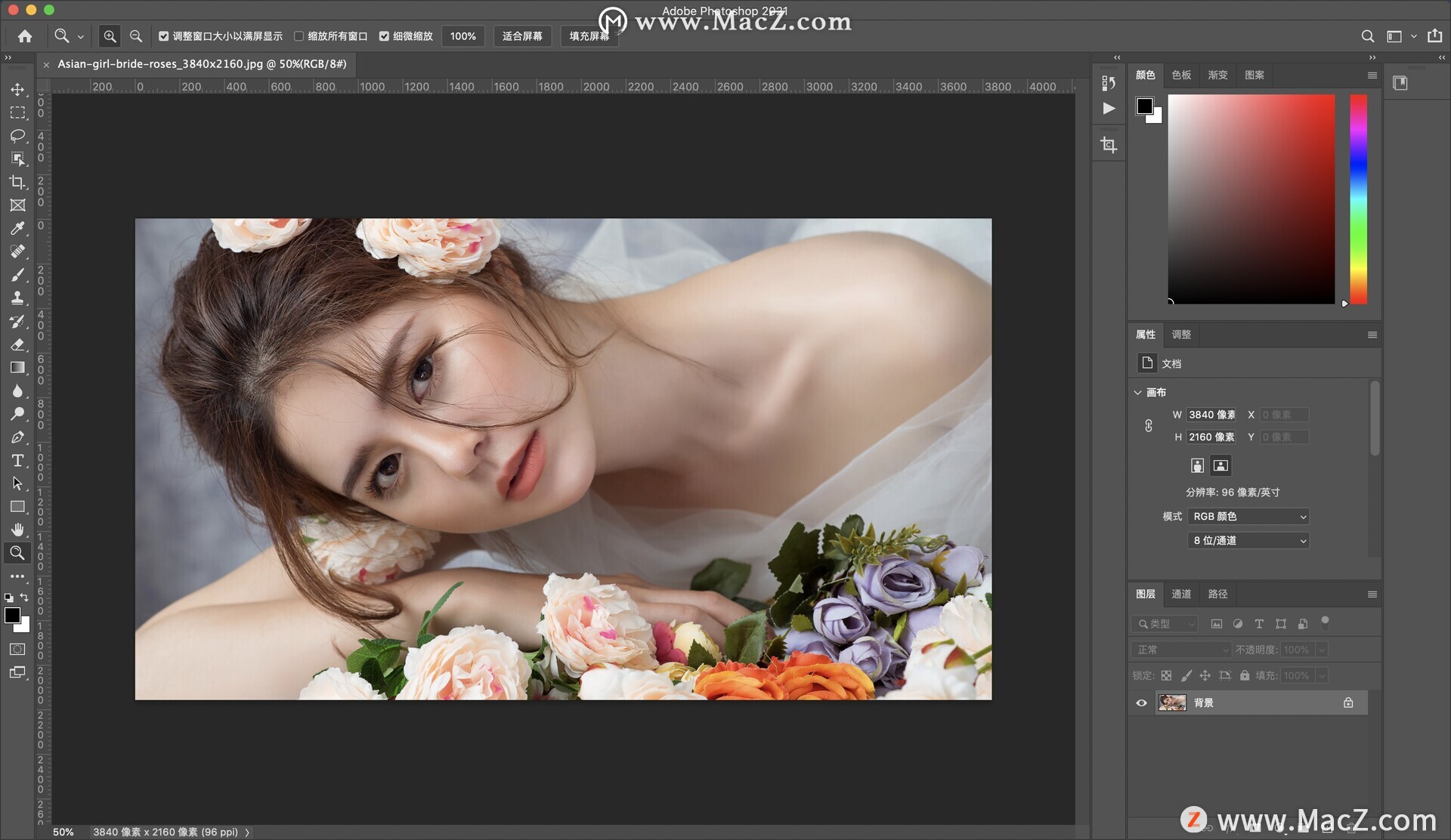
Task: Open the Search icon at top right
Action: point(1368,36)
